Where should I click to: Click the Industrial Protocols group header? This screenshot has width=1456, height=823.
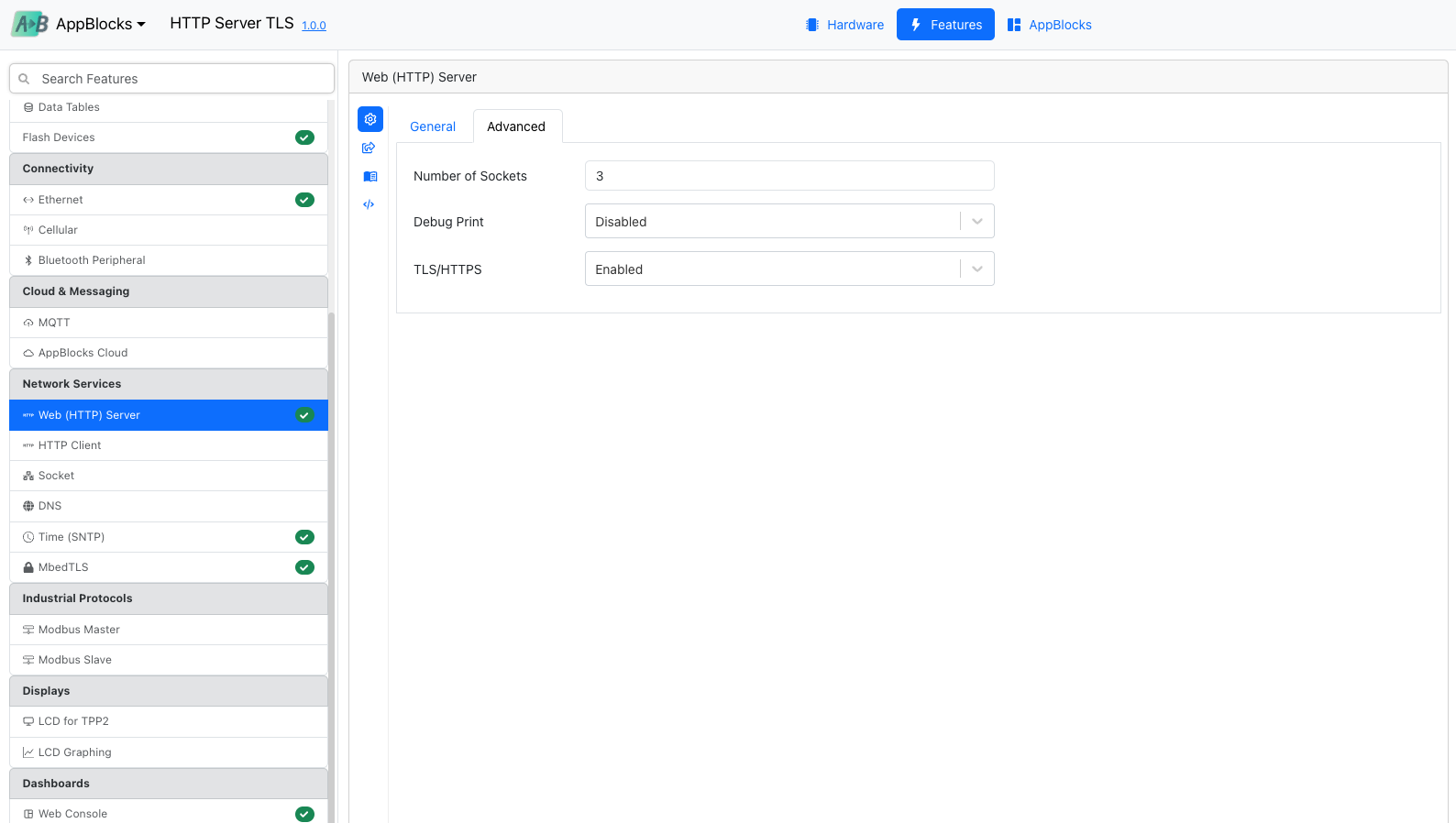169,598
